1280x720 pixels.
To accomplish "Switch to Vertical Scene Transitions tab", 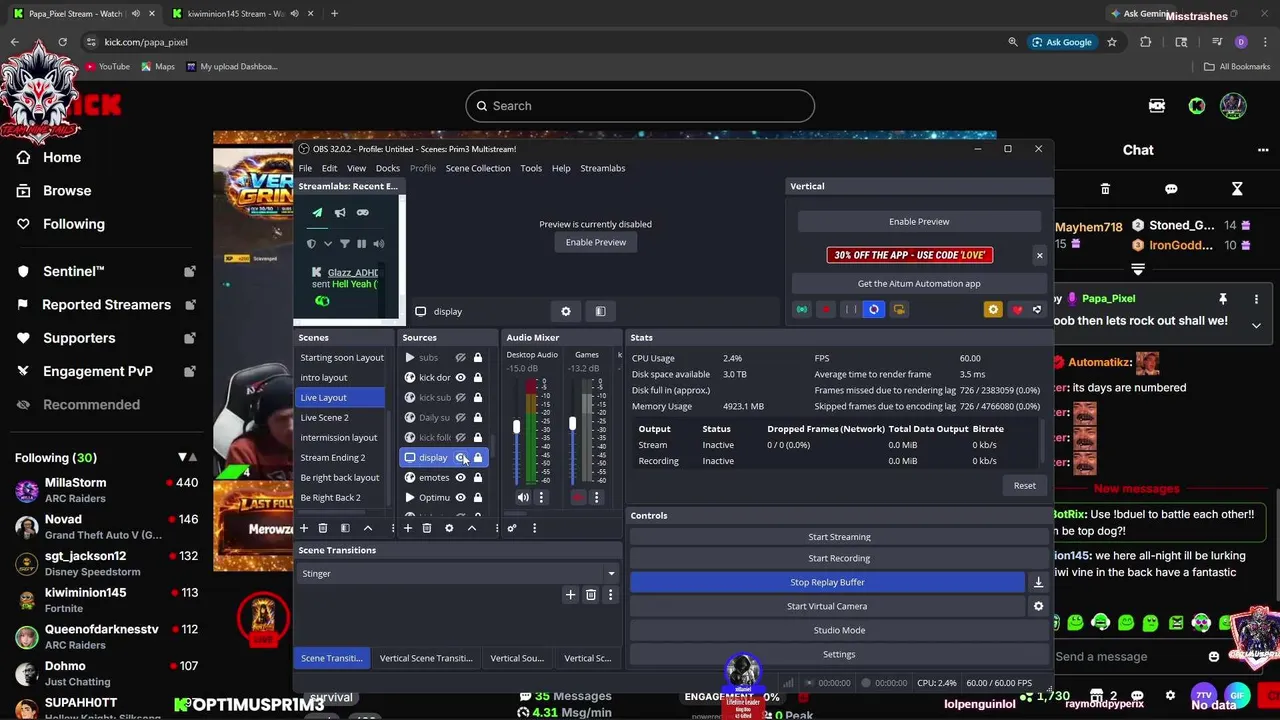I will (426, 658).
